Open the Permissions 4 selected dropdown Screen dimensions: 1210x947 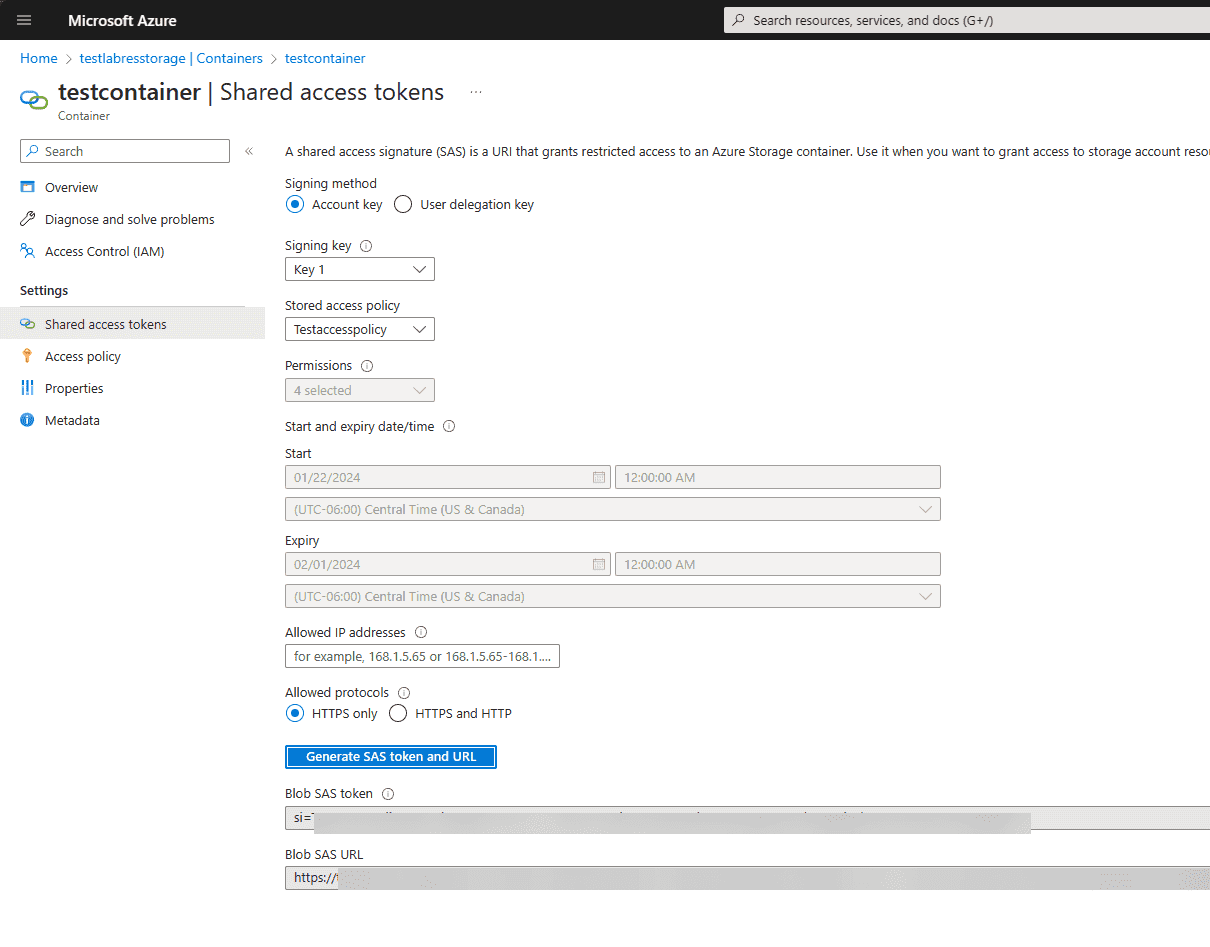(x=360, y=390)
